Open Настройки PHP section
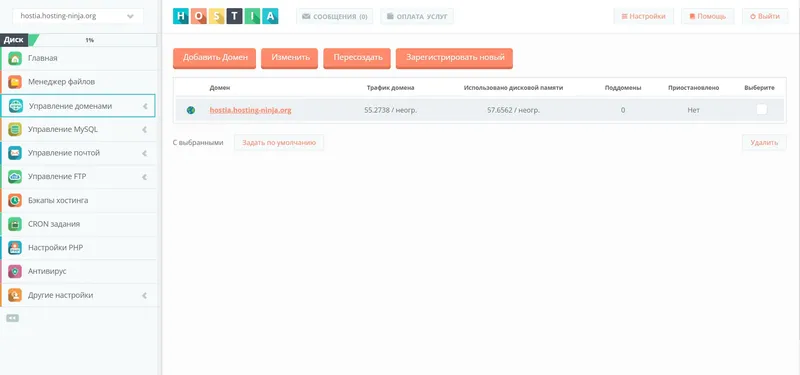Image resolution: width=800 pixels, height=375 pixels. pyautogui.click(x=78, y=248)
